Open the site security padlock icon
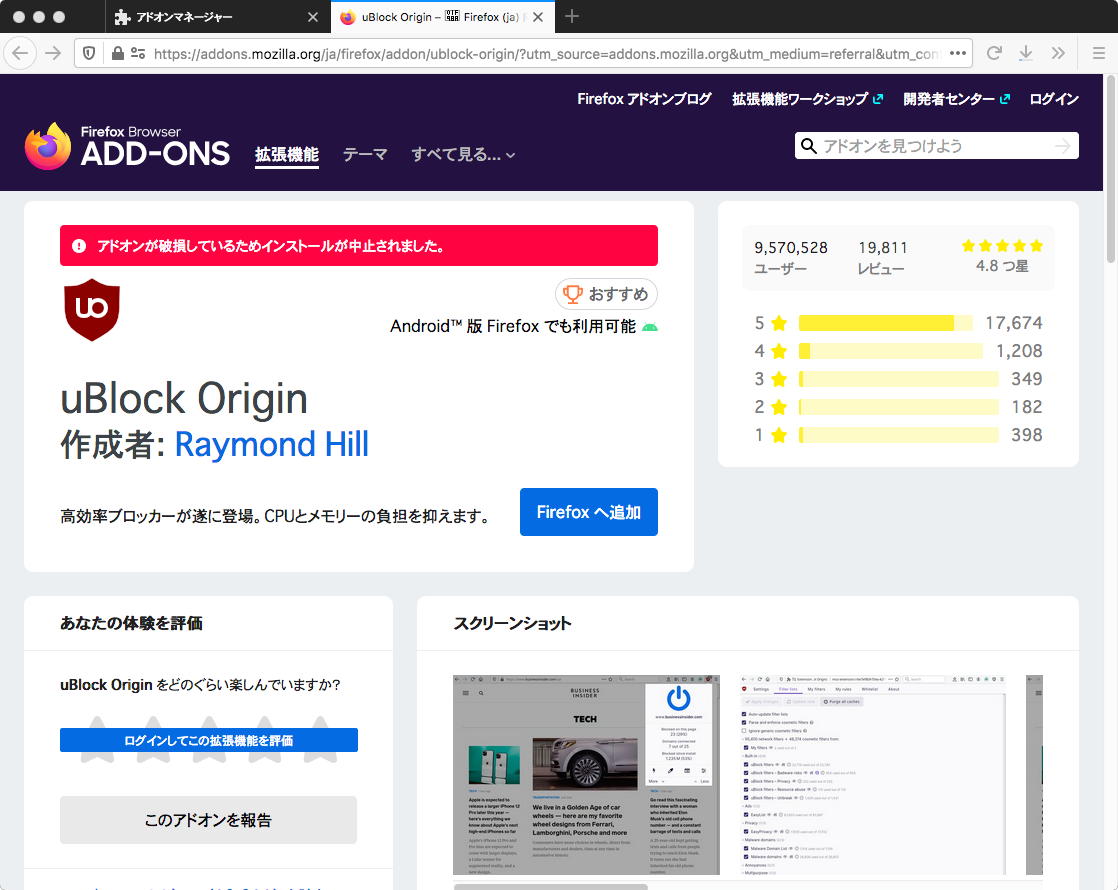1118x890 pixels. click(118, 53)
